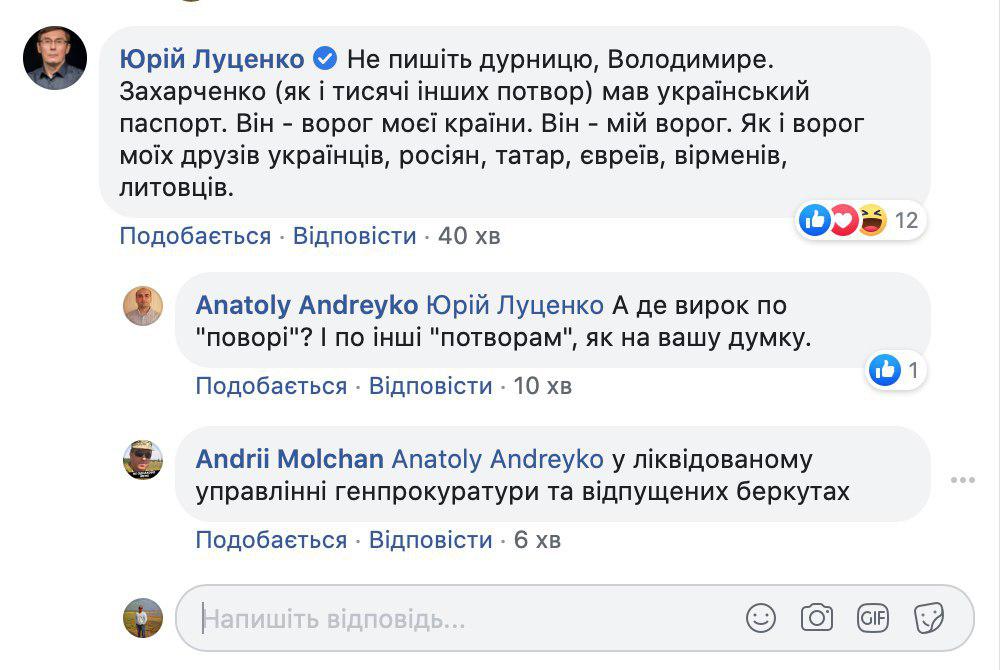Like Anatoly Andreyko's comment via Подобається
The height and width of the screenshot is (670, 1000).
271,386
